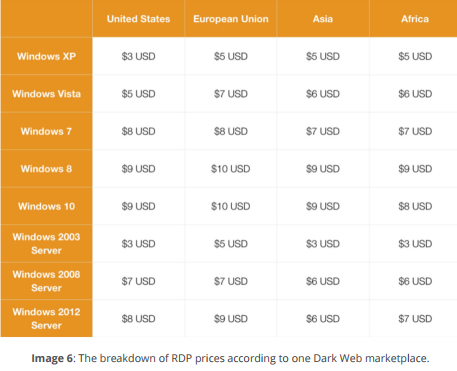Viewport: 457px width, 371px height.
Task: Select the Windows 10 row label
Action: (46, 206)
